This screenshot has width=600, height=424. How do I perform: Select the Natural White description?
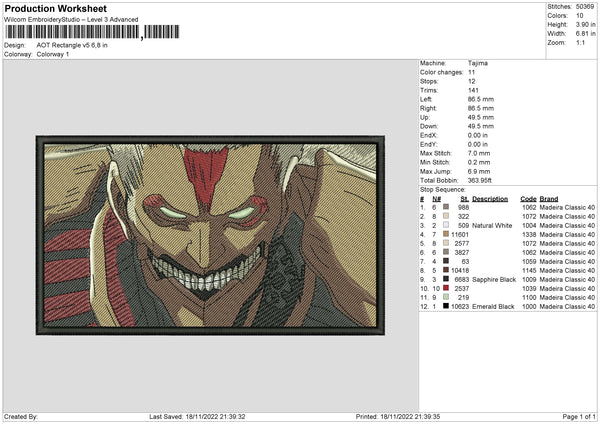coord(492,226)
